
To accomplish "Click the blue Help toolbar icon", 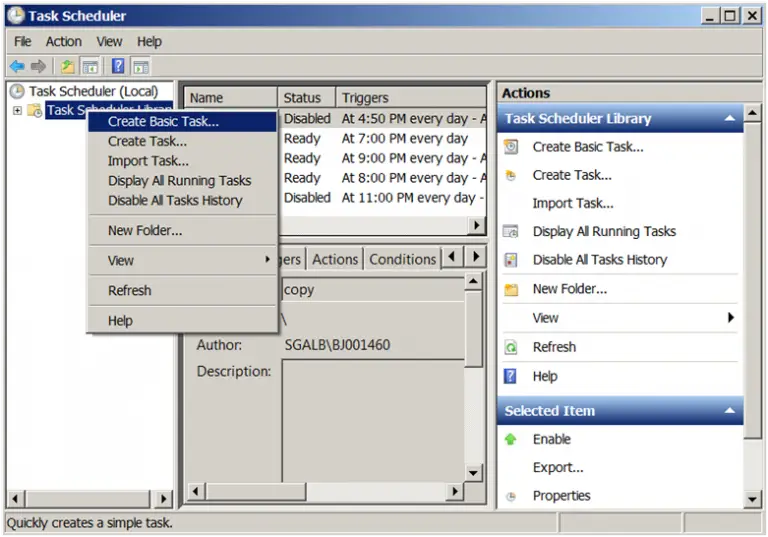I will point(118,66).
